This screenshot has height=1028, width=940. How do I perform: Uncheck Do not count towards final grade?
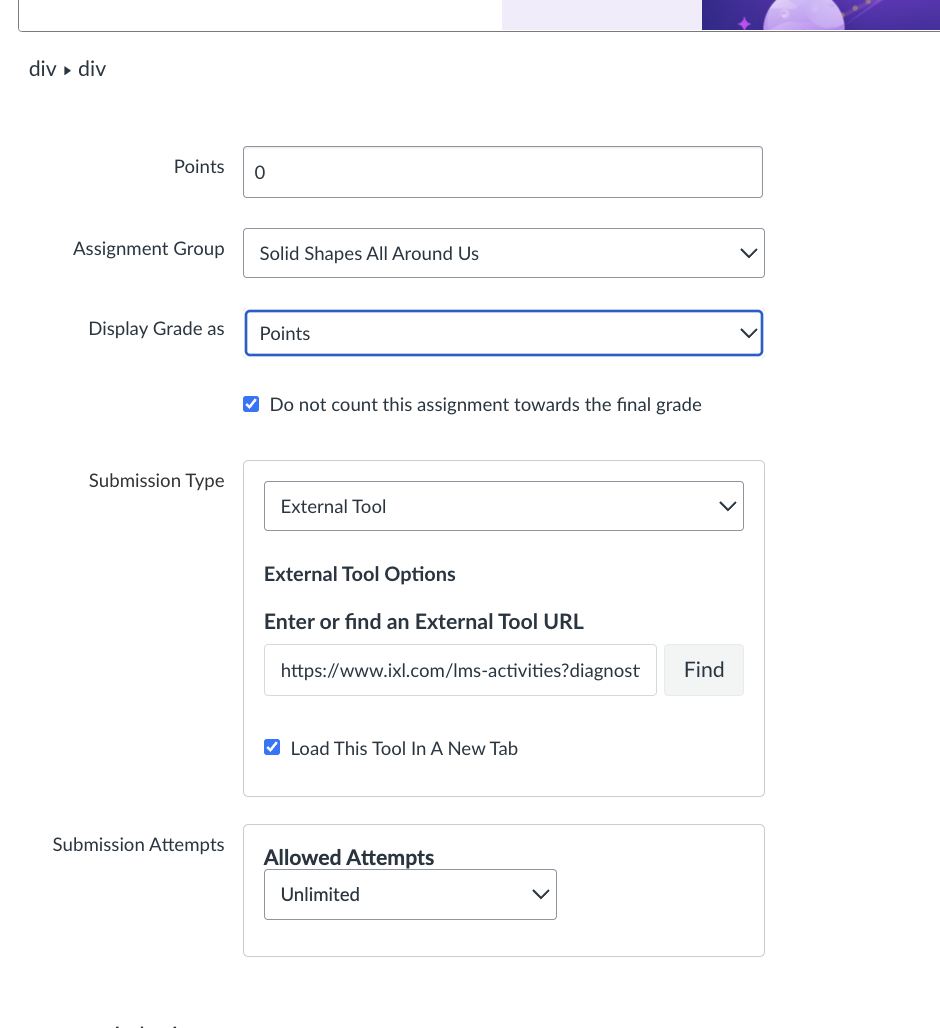tap(252, 405)
